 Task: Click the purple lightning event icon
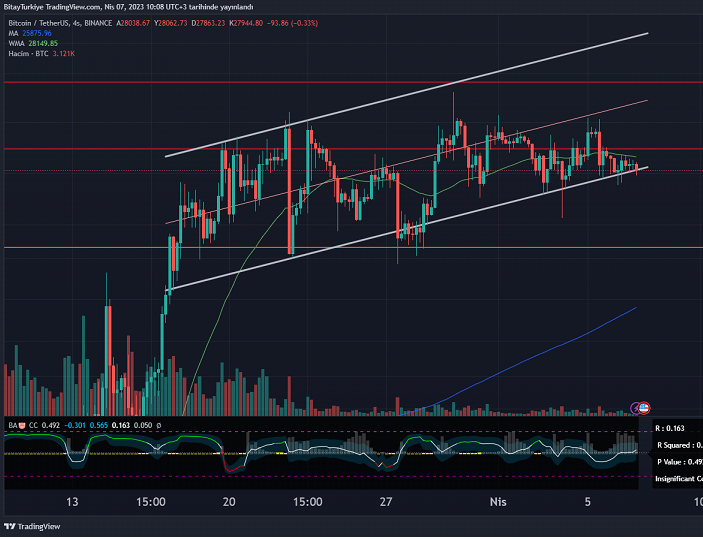(x=635, y=409)
